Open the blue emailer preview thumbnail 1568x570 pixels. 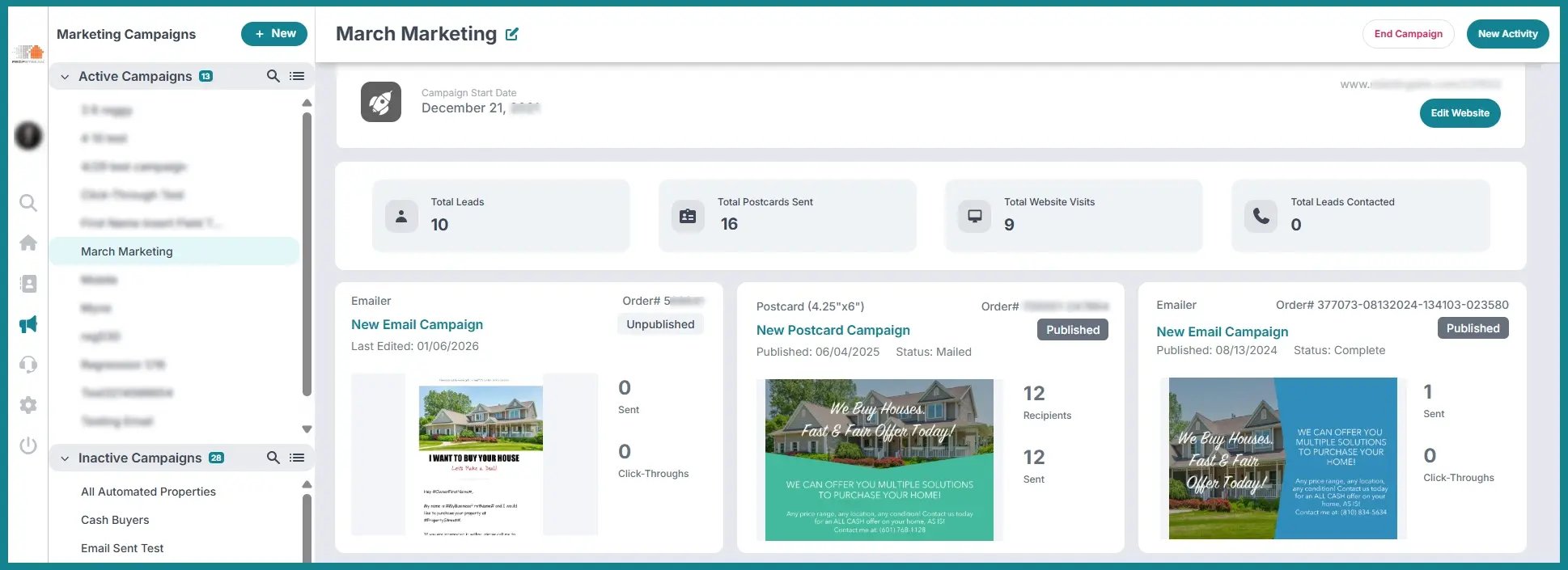click(x=1283, y=458)
